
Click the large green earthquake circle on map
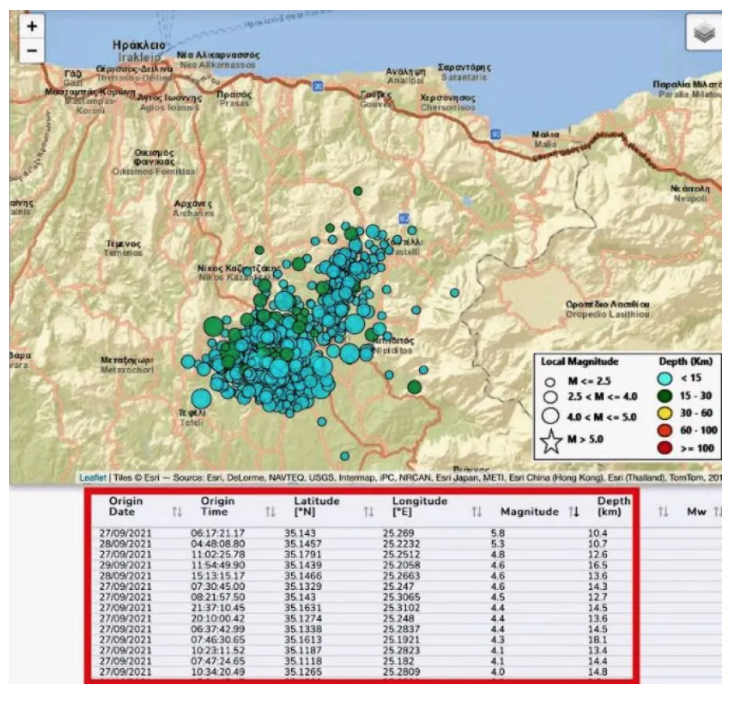tap(215, 326)
